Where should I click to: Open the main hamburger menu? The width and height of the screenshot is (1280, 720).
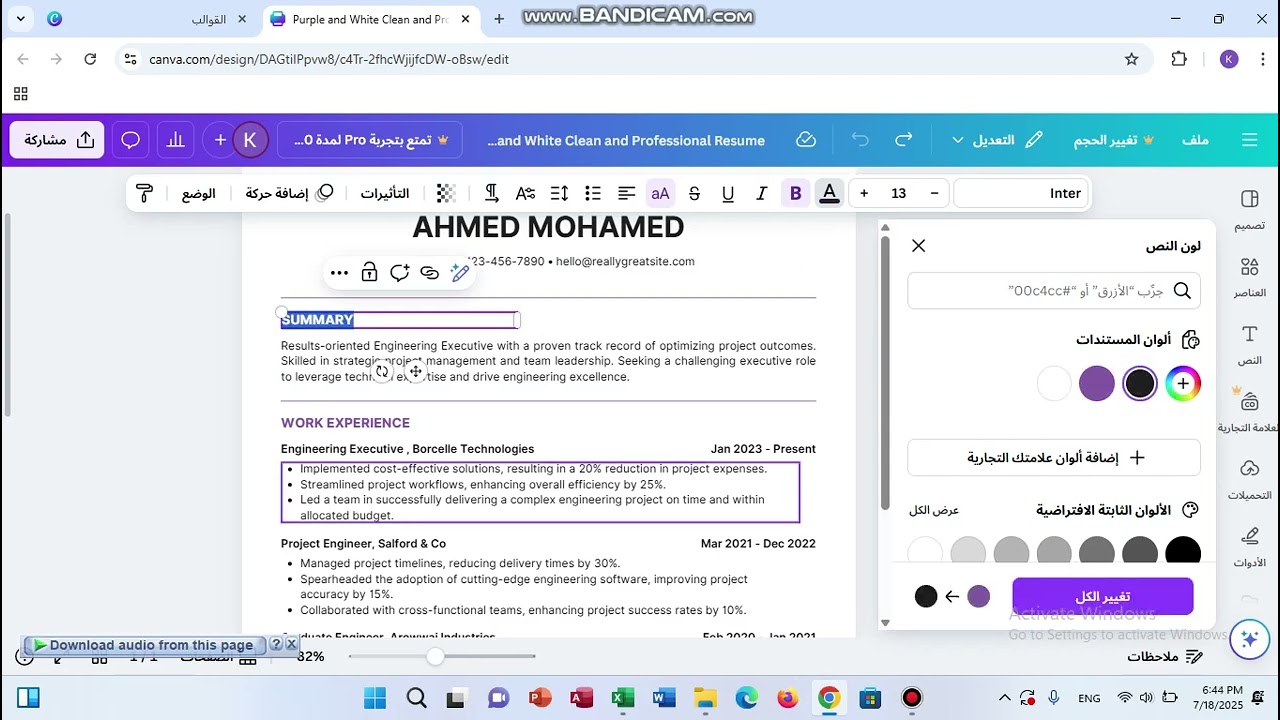point(1250,140)
